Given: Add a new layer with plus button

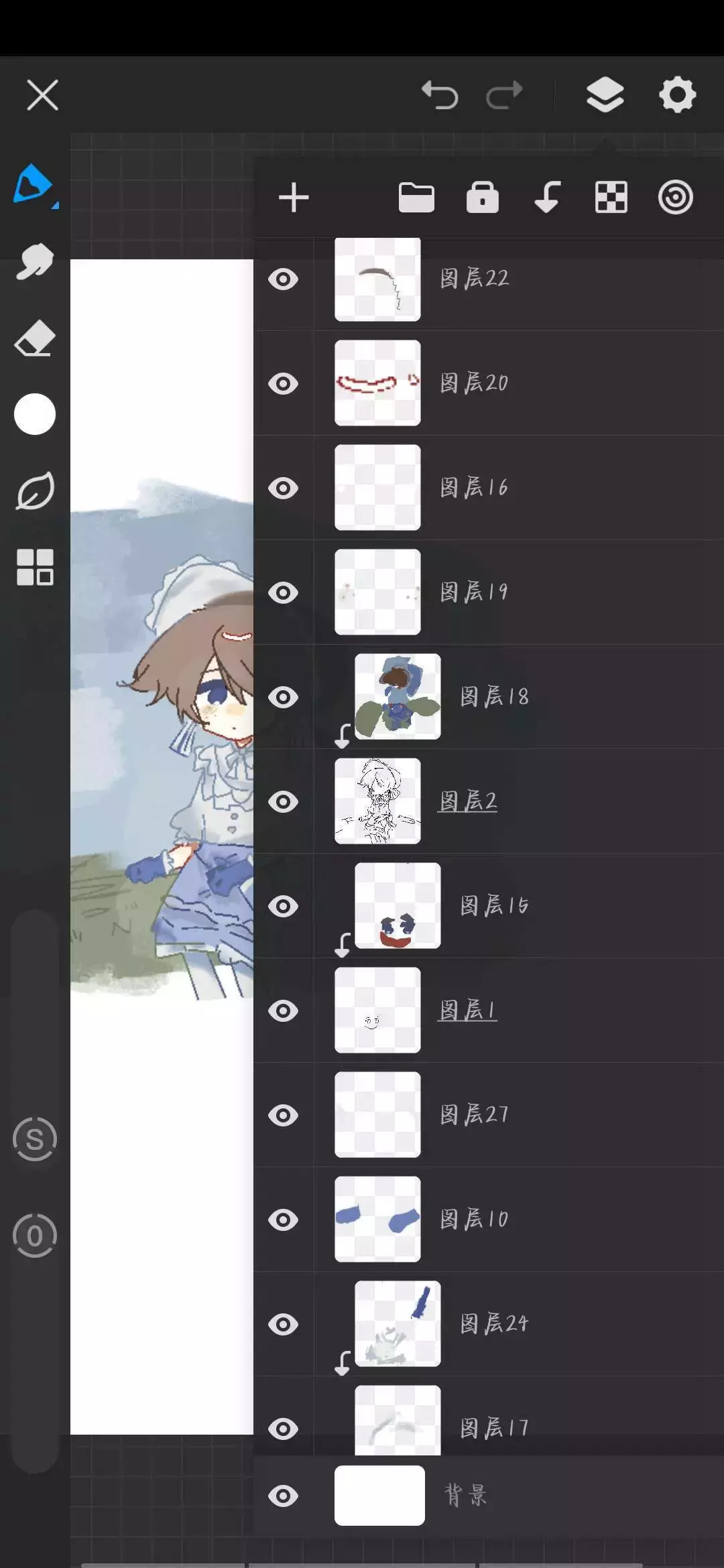Looking at the screenshot, I should tap(294, 198).
